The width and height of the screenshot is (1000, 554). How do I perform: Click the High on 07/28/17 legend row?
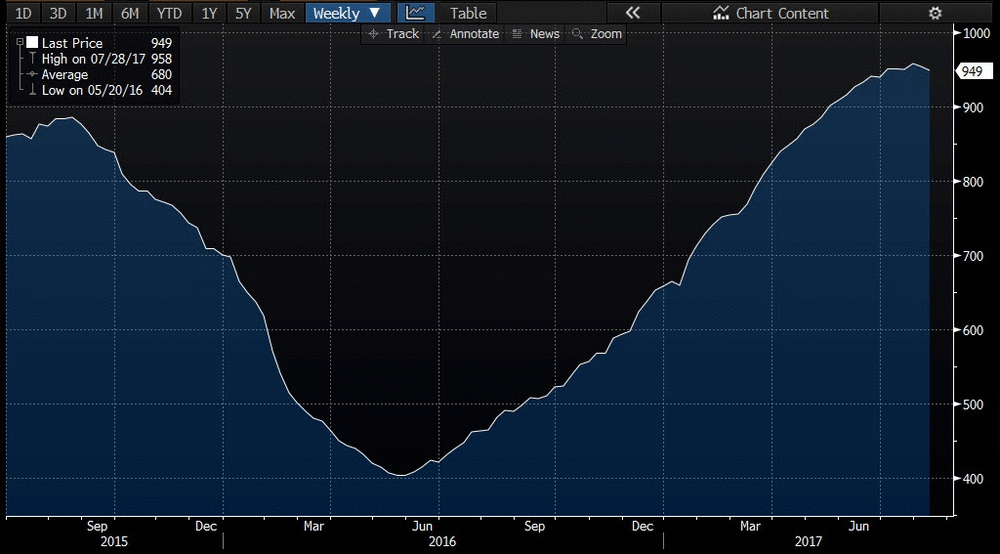click(100, 59)
